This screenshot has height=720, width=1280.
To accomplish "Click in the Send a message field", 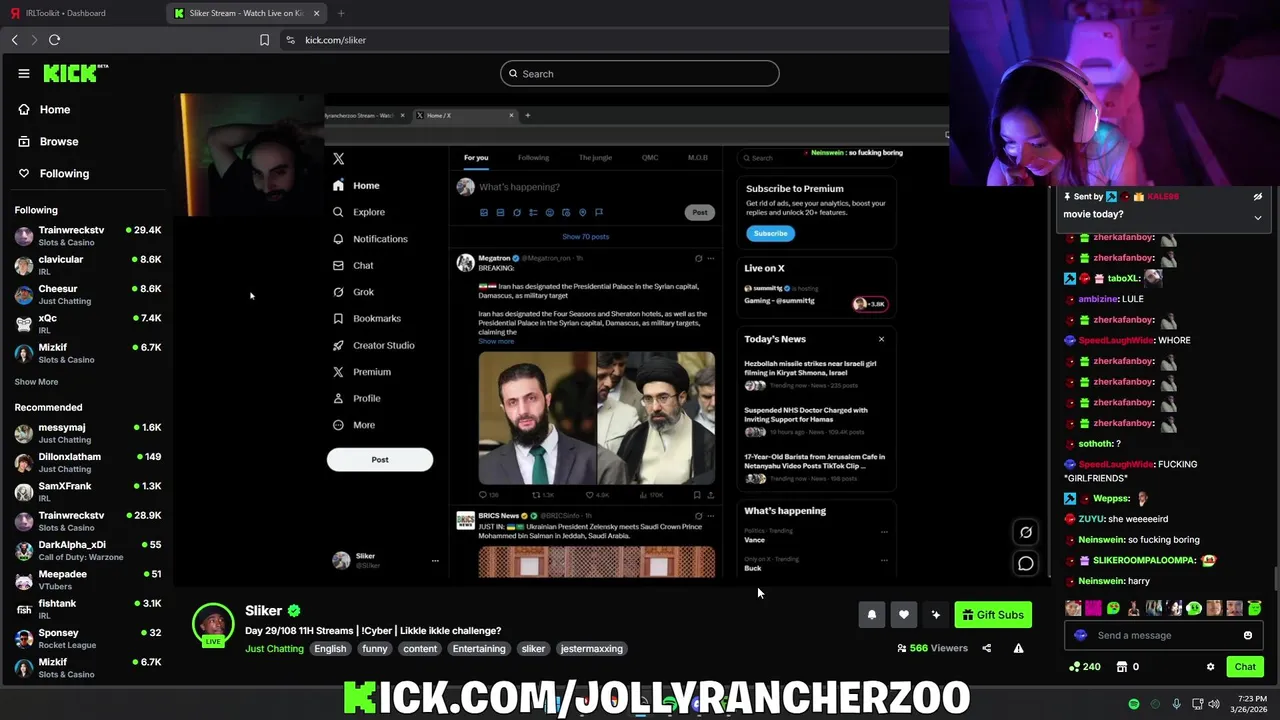I will pos(1164,635).
